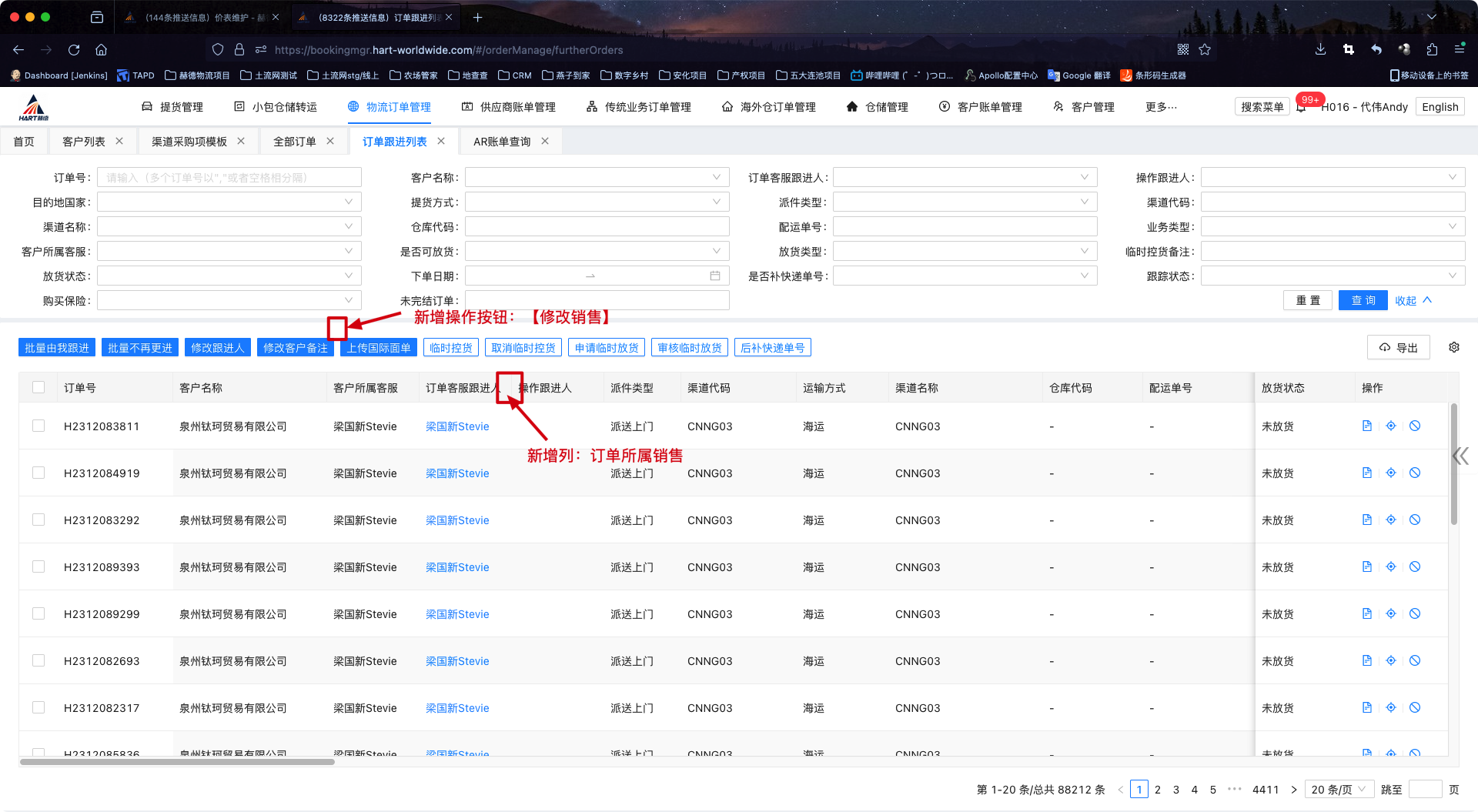
Task: Expand the collapsed side panel double-chevron
Action: [1460, 456]
